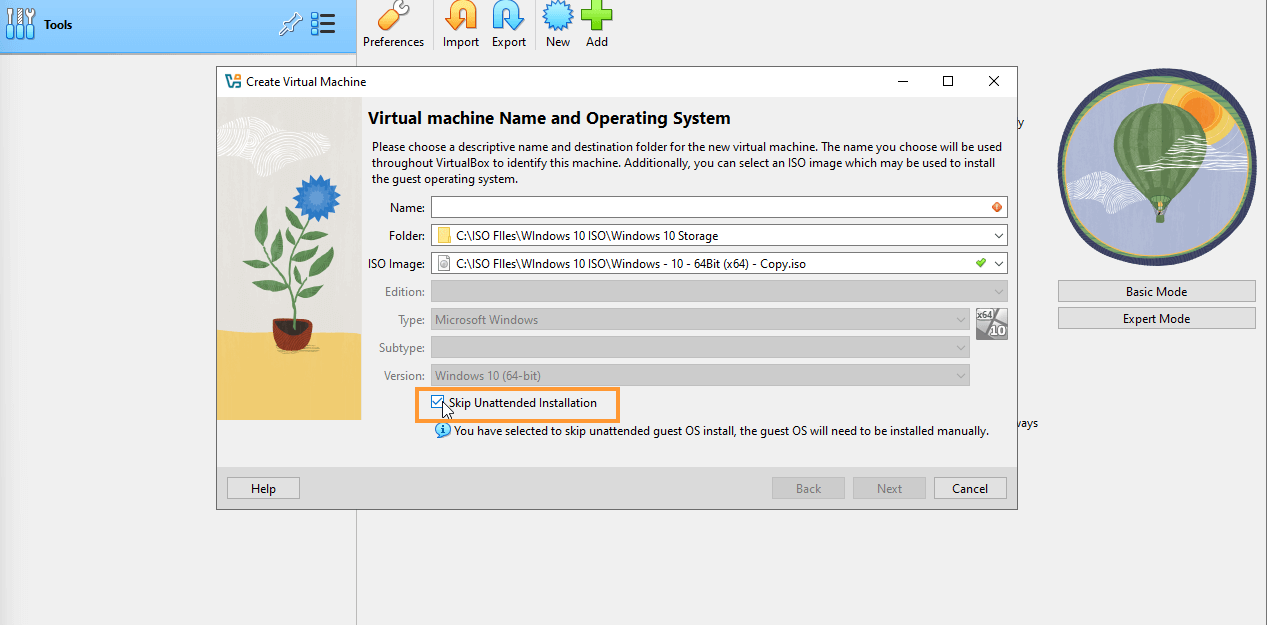
Task: Expand the ISO Image dropdown
Action: click(x=999, y=264)
